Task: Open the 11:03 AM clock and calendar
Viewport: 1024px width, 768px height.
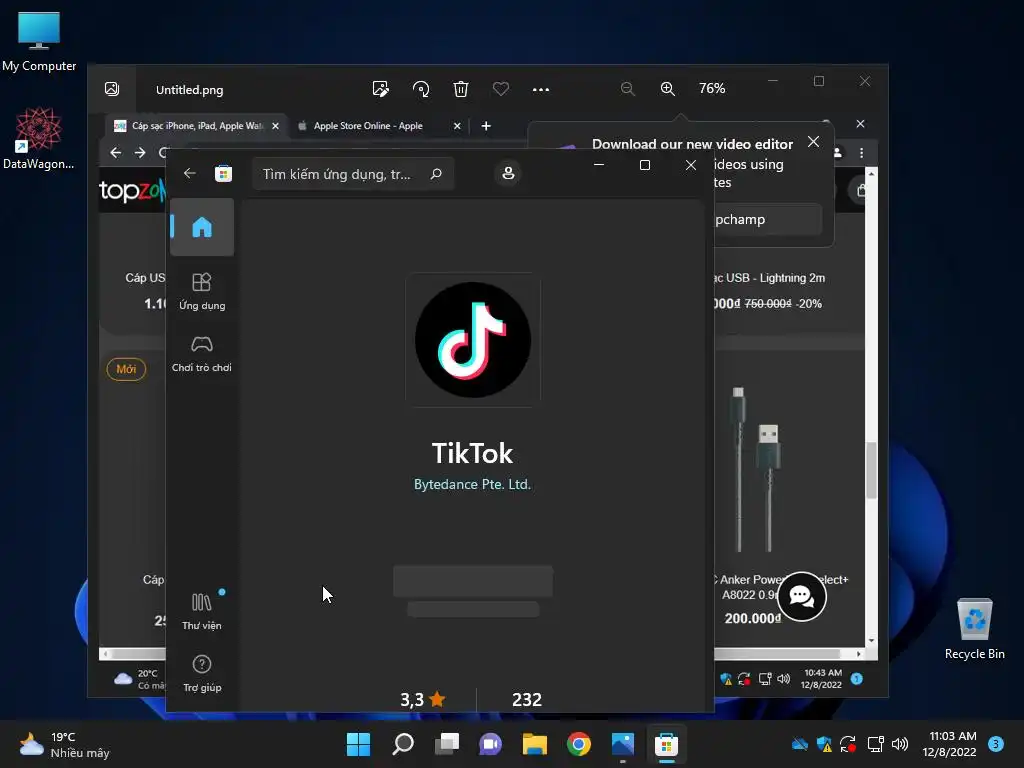Action: coord(950,744)
